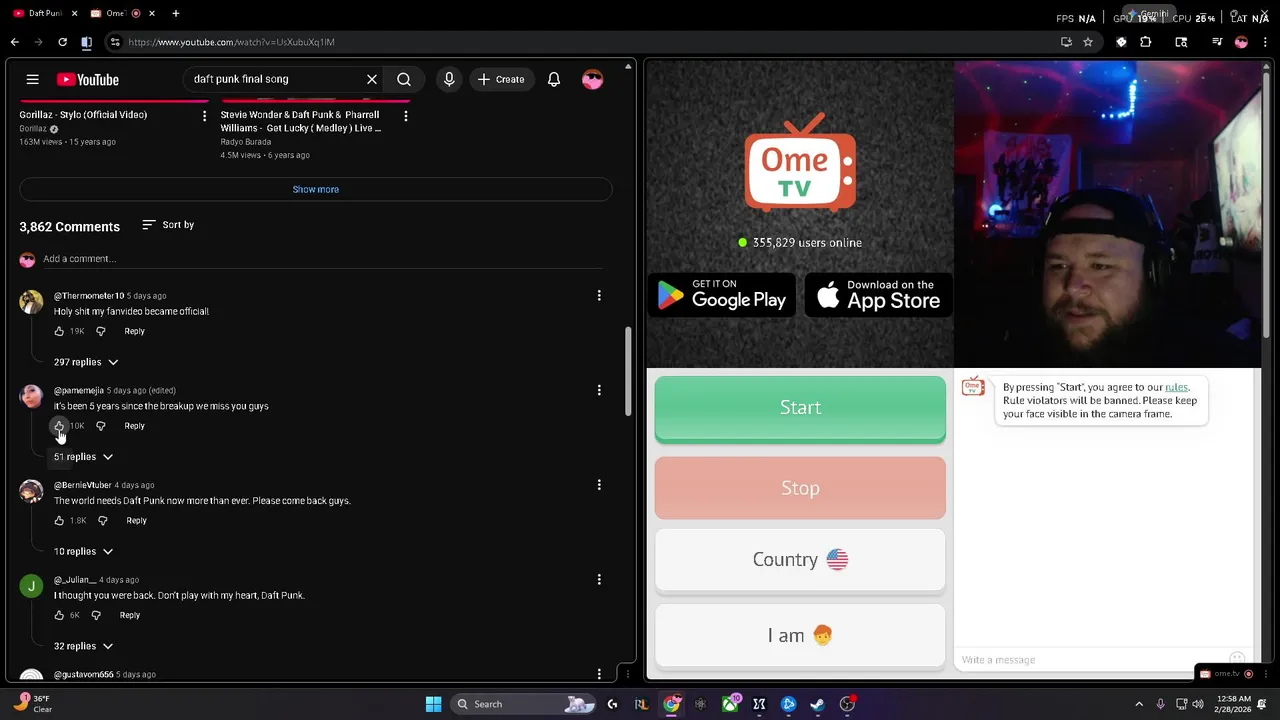This screenshot has height=720, width=1280.
Task: Focus the Add a comment field
Action: pos(322,259)
